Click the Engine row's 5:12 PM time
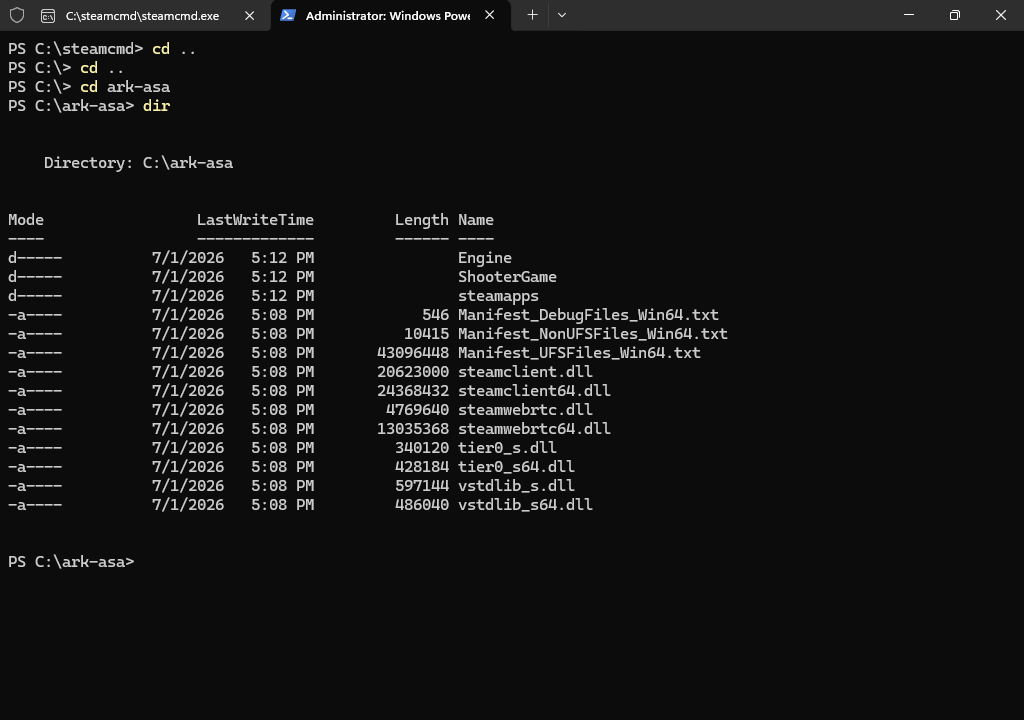The width and height of the screenshot is (1024, 720). (283, 258)
